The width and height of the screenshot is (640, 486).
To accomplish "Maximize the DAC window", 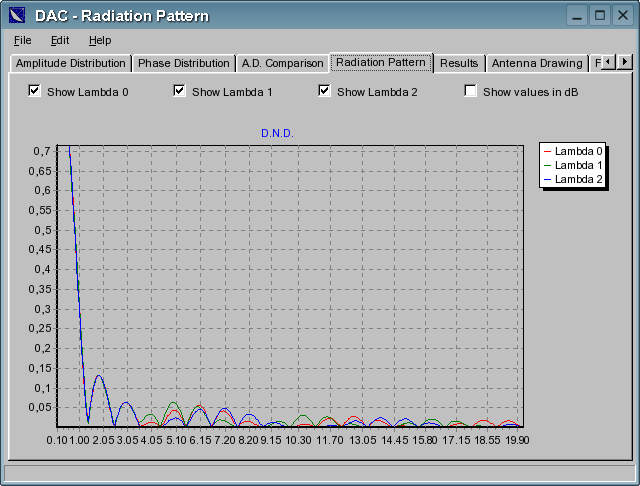I will (600, 16).
